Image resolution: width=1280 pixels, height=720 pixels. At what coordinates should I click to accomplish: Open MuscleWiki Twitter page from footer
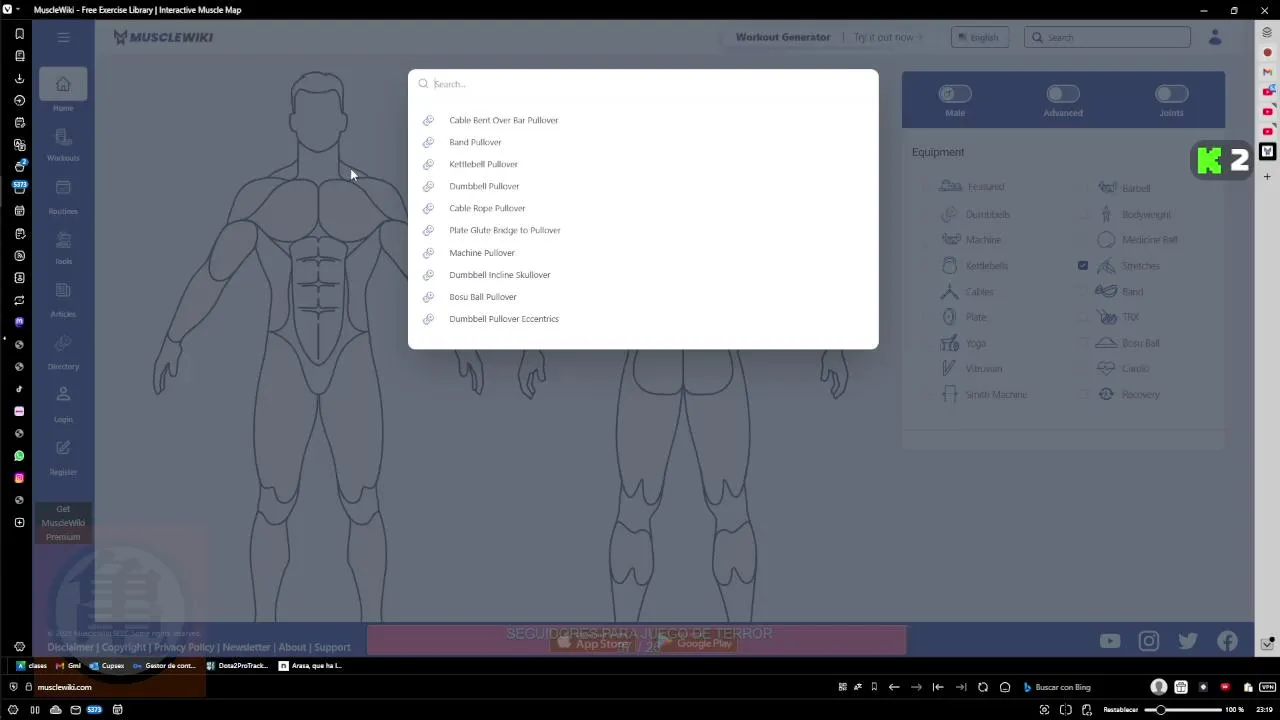click(1188, 641)
